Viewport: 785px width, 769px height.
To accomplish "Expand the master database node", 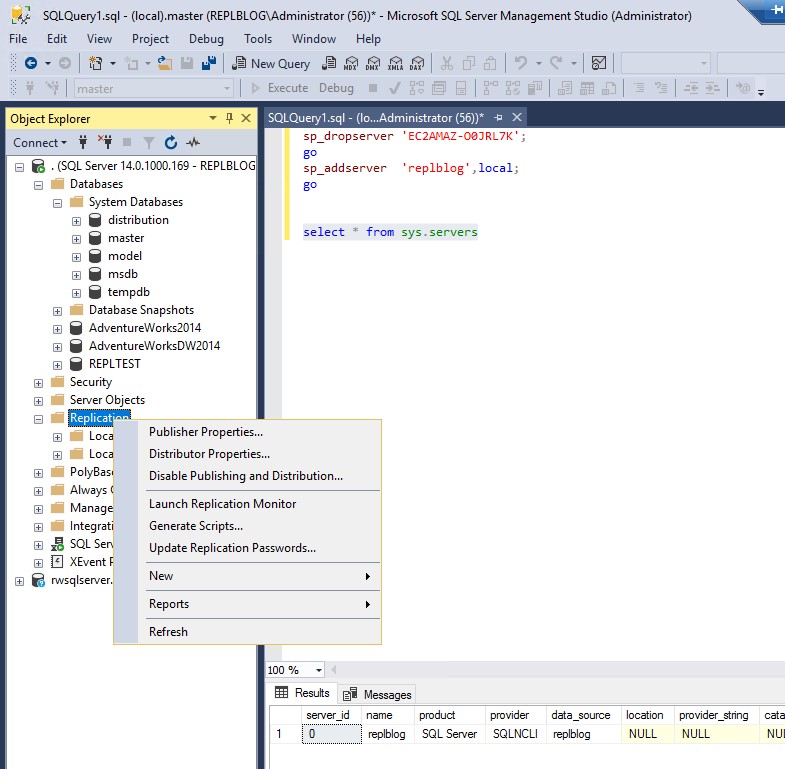I will (76, 239).
